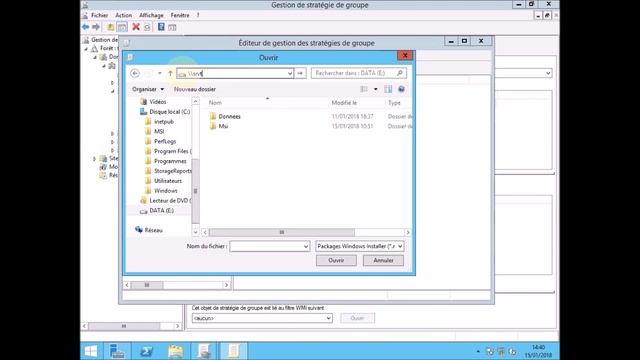Image resolution: width=640 pixels, height=360 pixels.
Task: Open the Organiser dropdown menu
Action: tap(148, 89)
